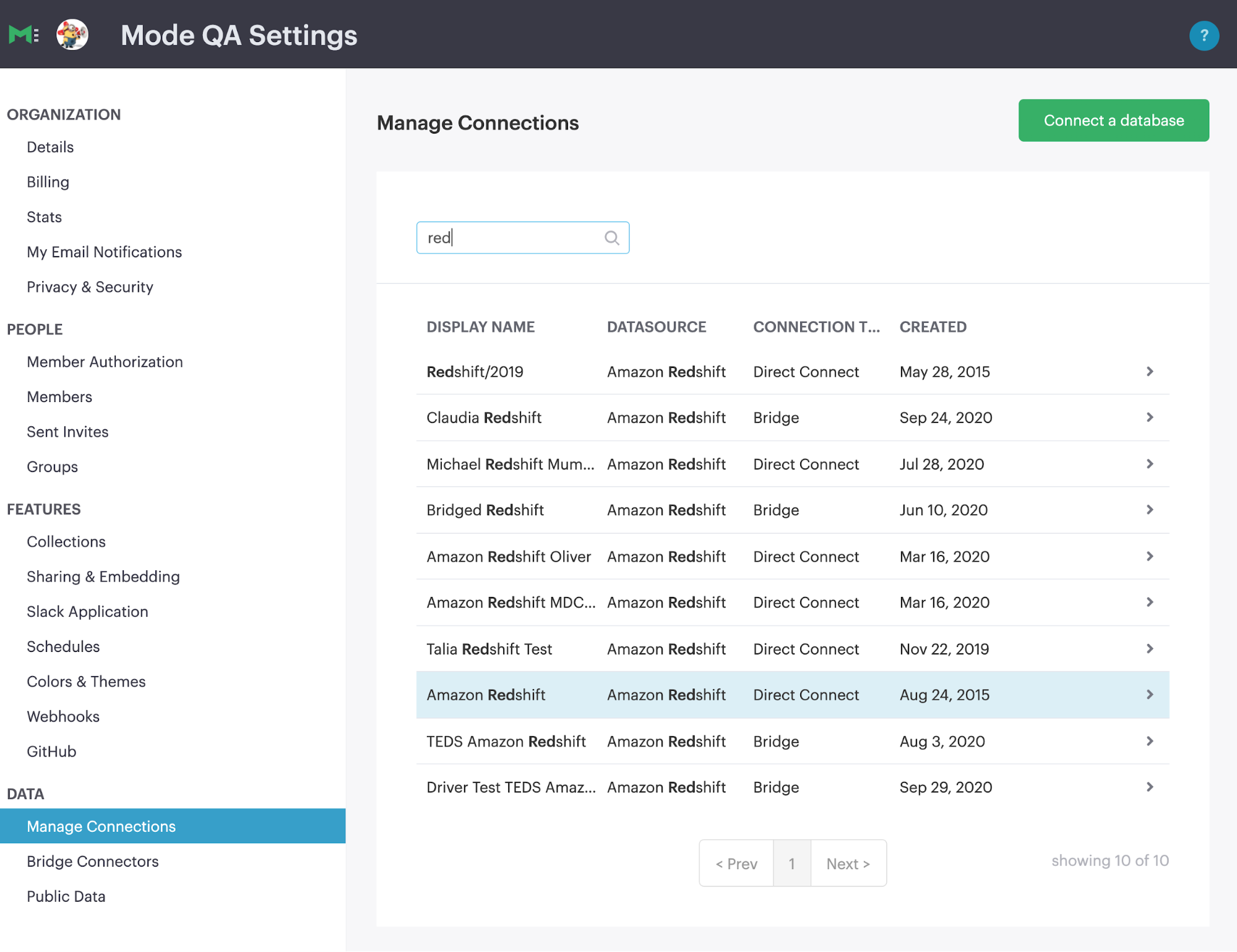
Task: Expand the Amazon Redshift Oliver row chevron
Action: click(x=1150, y=556)
